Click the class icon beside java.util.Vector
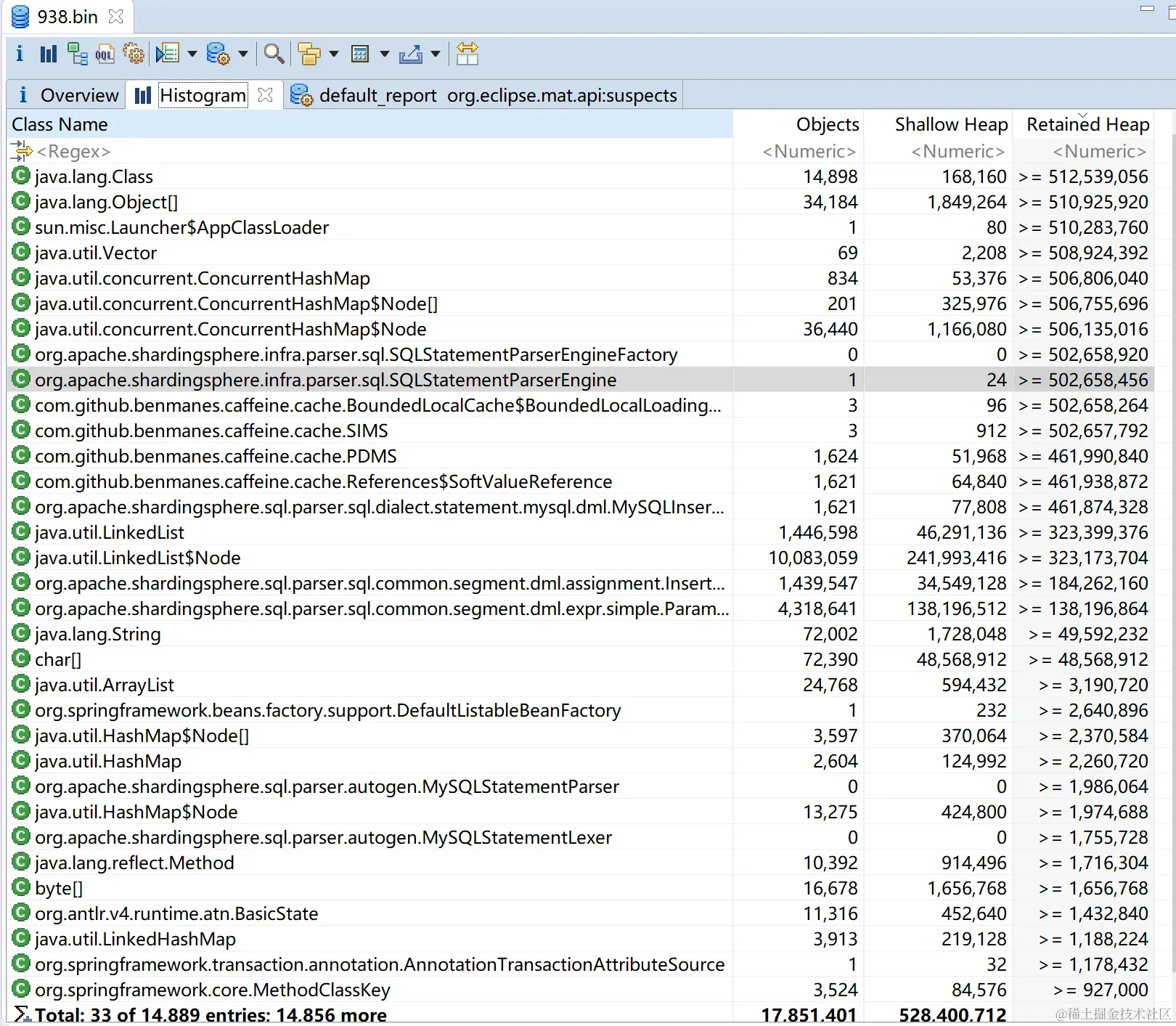 [21, 252]
